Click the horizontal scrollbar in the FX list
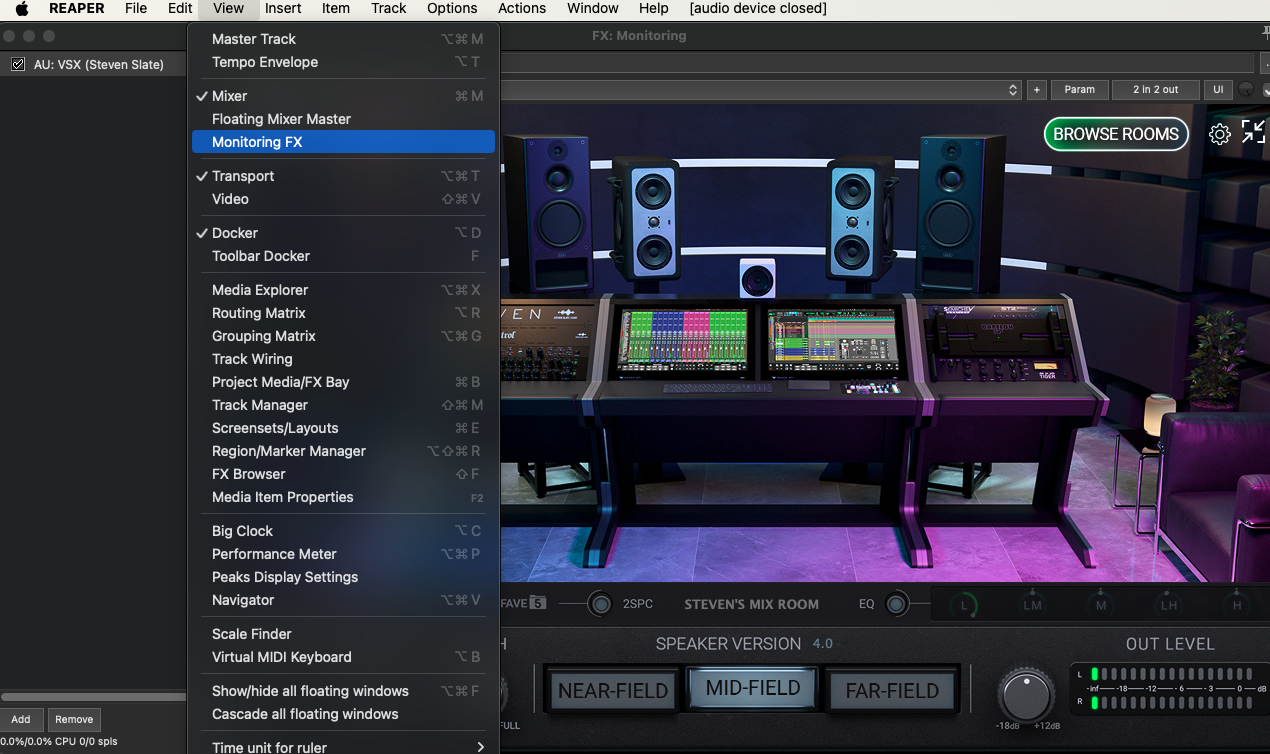 click(x=93, y=697)
